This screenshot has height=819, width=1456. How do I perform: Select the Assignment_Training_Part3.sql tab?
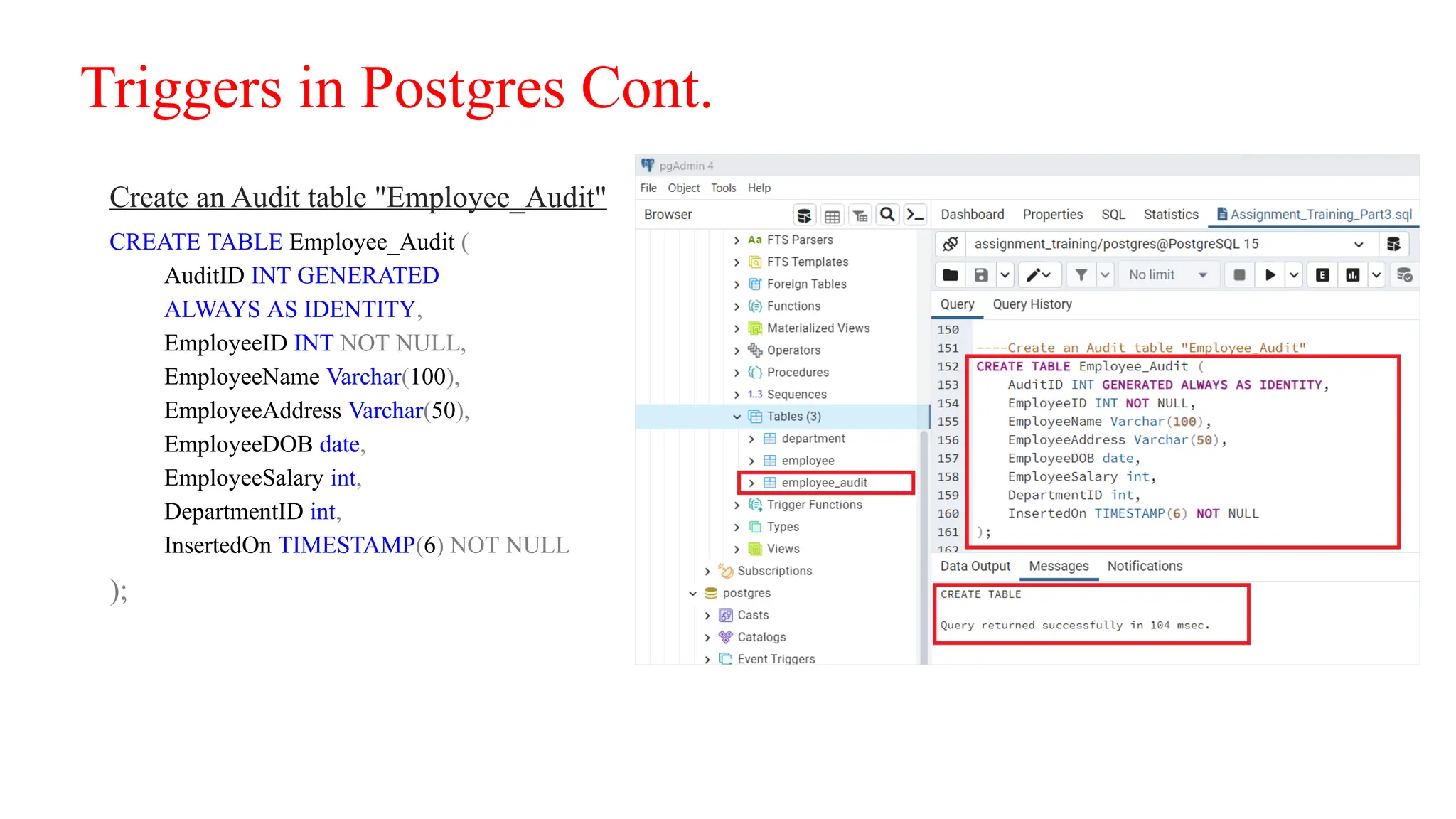(x=1314, y=214)
